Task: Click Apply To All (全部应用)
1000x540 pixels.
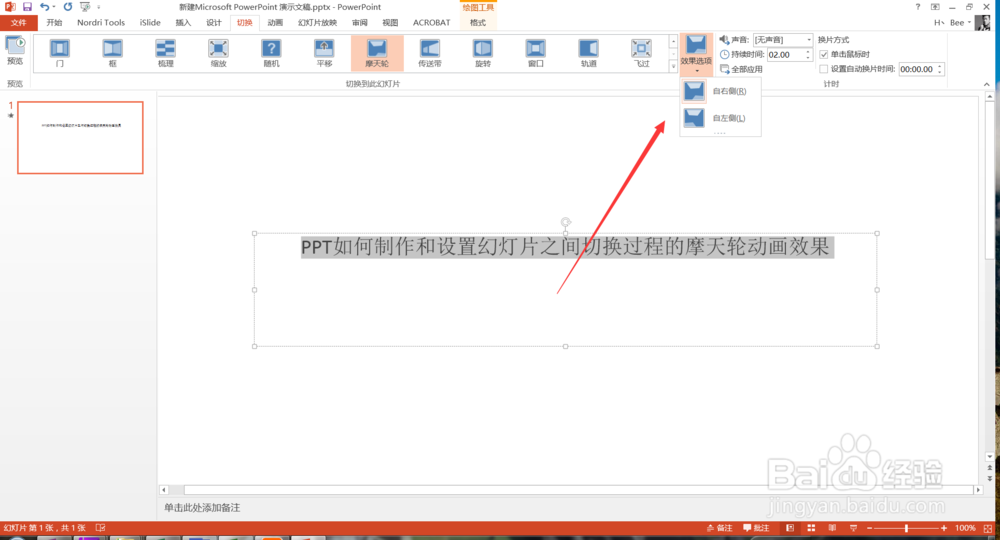Action: [741, 69]
